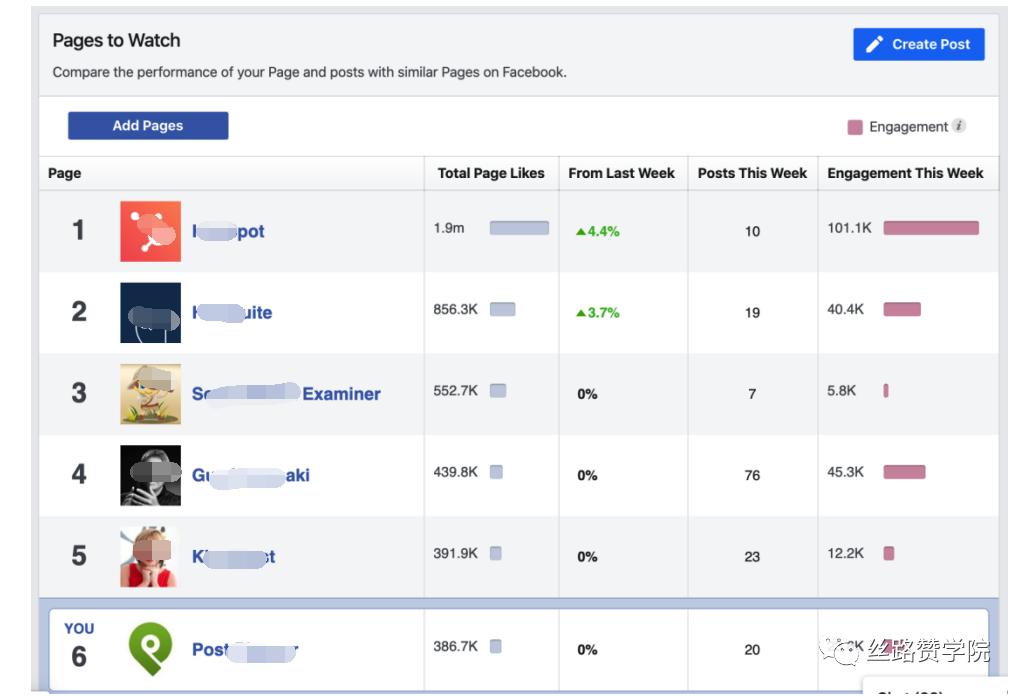Click the Engagement info icon
The width and height of the screenshot is (1024, 696).
click(x=958, y=125)
